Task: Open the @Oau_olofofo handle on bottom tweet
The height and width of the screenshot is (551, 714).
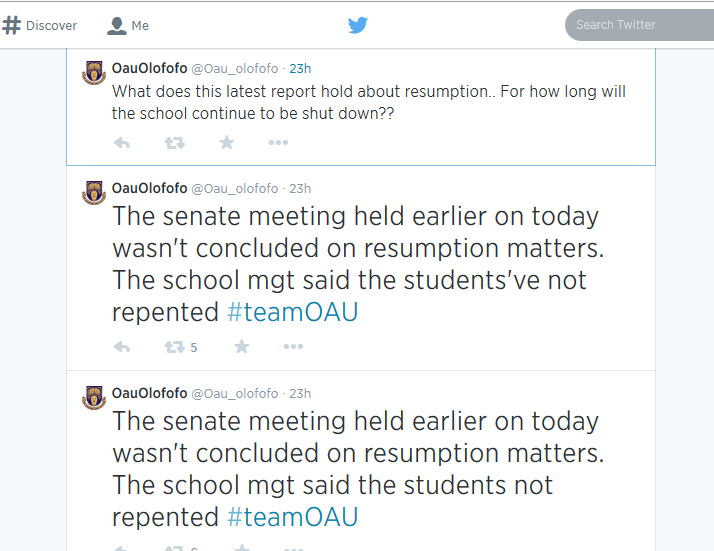Action: click(235, 393)
